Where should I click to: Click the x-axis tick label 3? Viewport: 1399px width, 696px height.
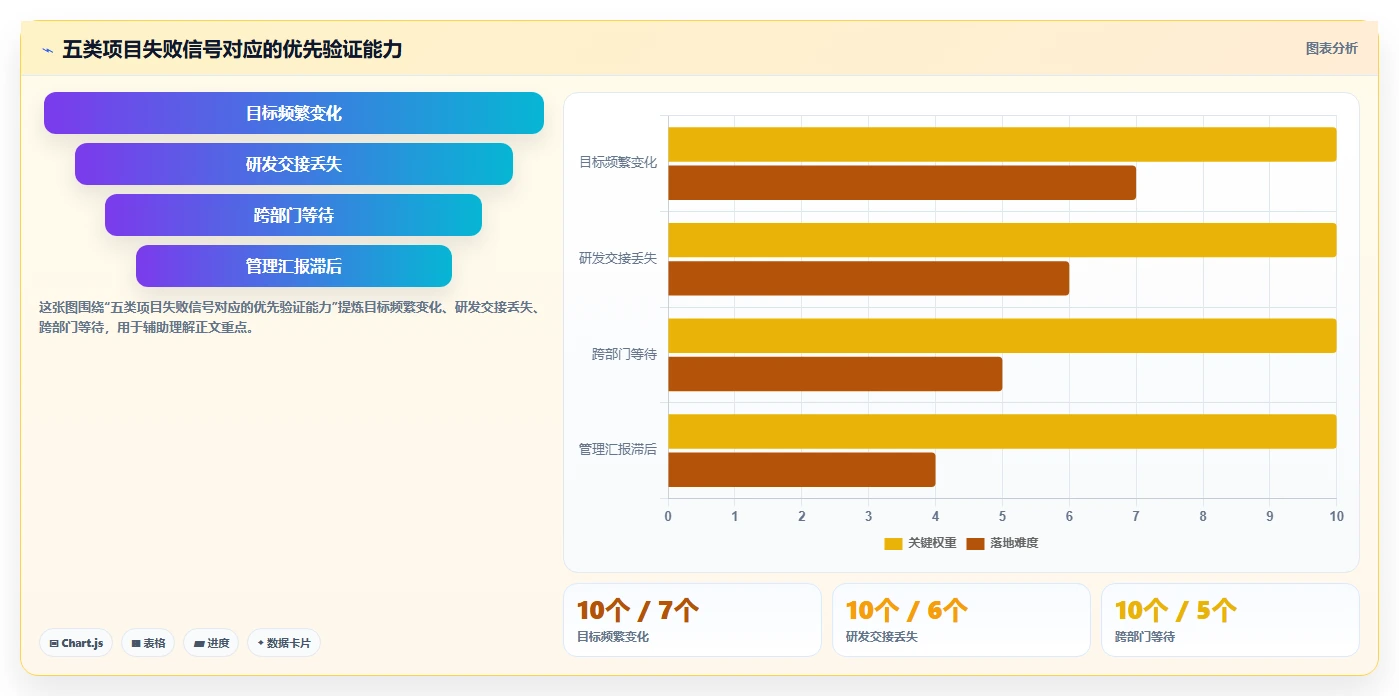pyautogui.click(x=868, y=517)
